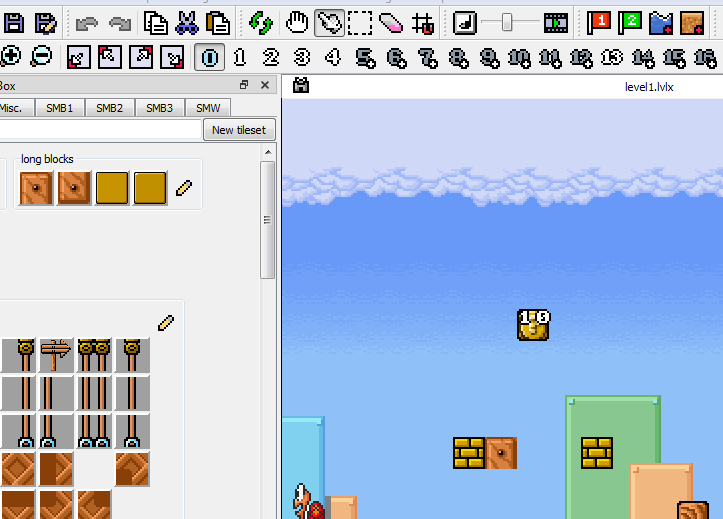Select the pink eraser tool
This screenshot has width=723, height=519.
391,23
